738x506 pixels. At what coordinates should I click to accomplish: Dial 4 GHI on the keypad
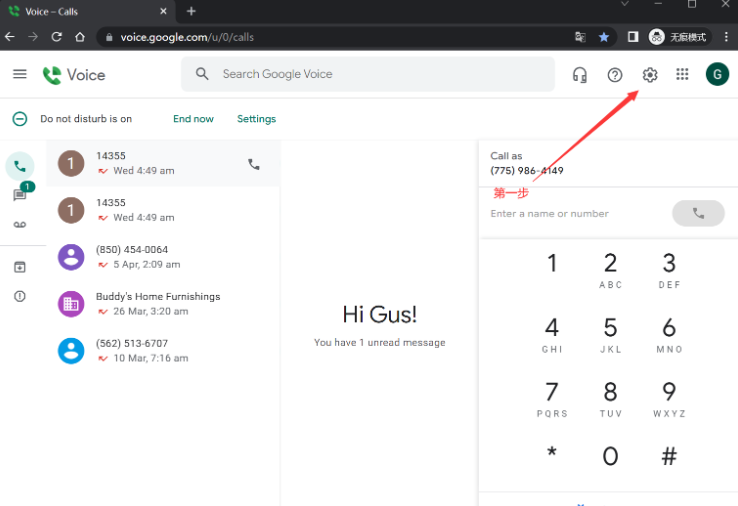[x=552, y=334]
